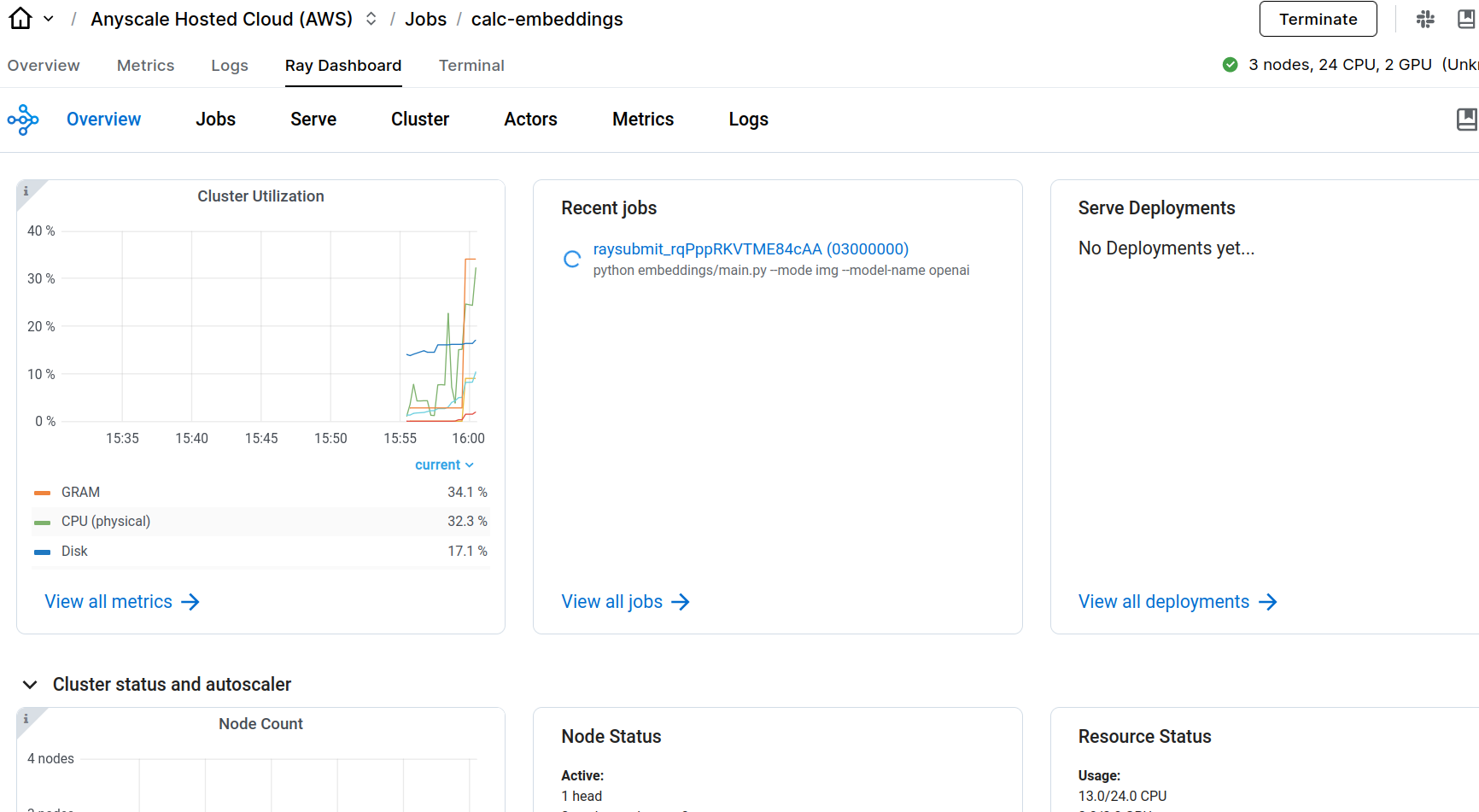The image size is (1479, 812).
Task: Click the 17.1 % Disk value
Action: [467, 552]
